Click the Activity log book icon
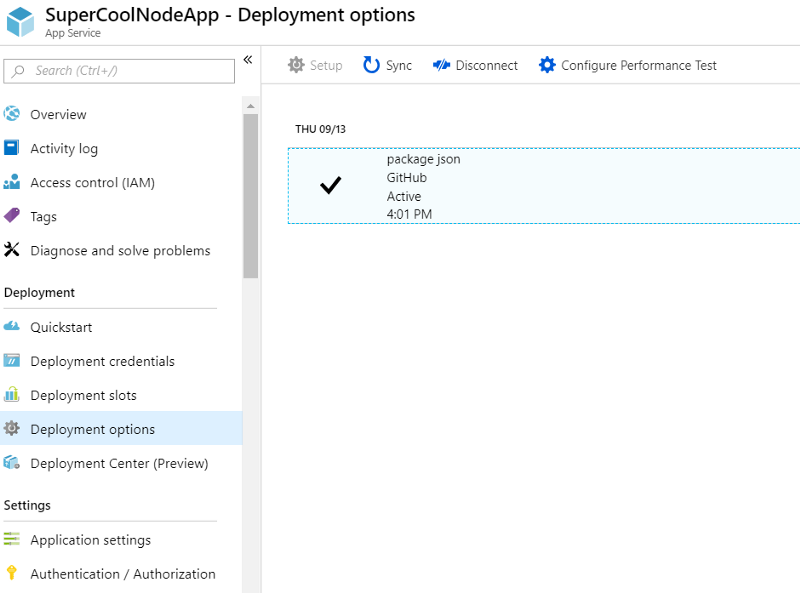The image size is (800, 593). click(11, 148)
